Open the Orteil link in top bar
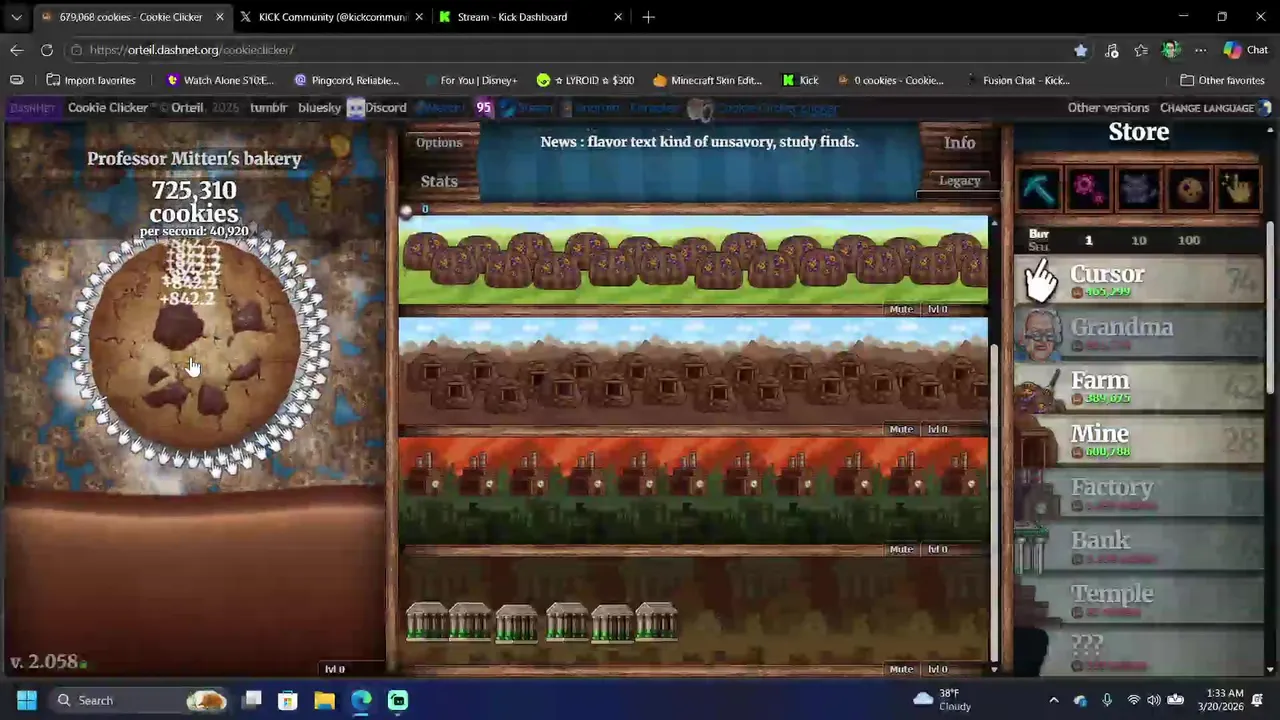1280x720 pixels. point(187,108)
